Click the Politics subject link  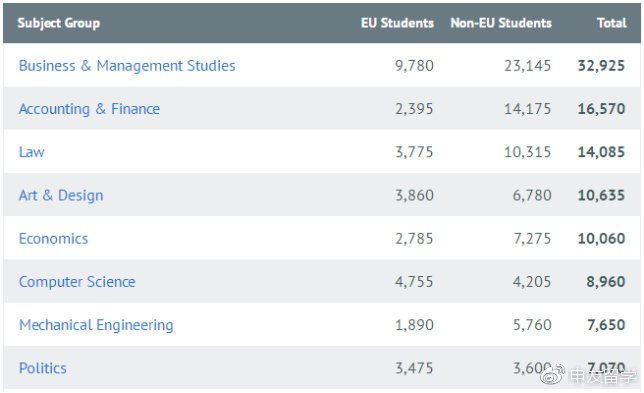click(43, 368)
